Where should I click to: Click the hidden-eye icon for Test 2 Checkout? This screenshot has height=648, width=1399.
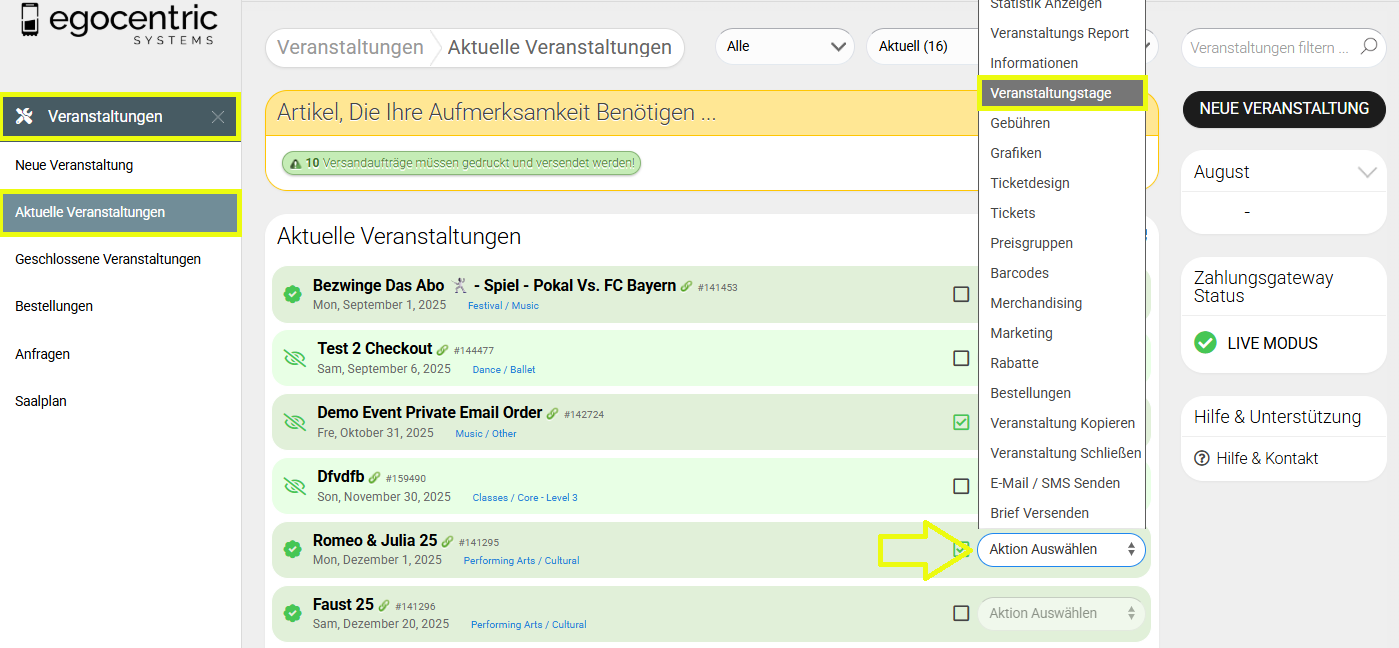(x=294, y=358)
